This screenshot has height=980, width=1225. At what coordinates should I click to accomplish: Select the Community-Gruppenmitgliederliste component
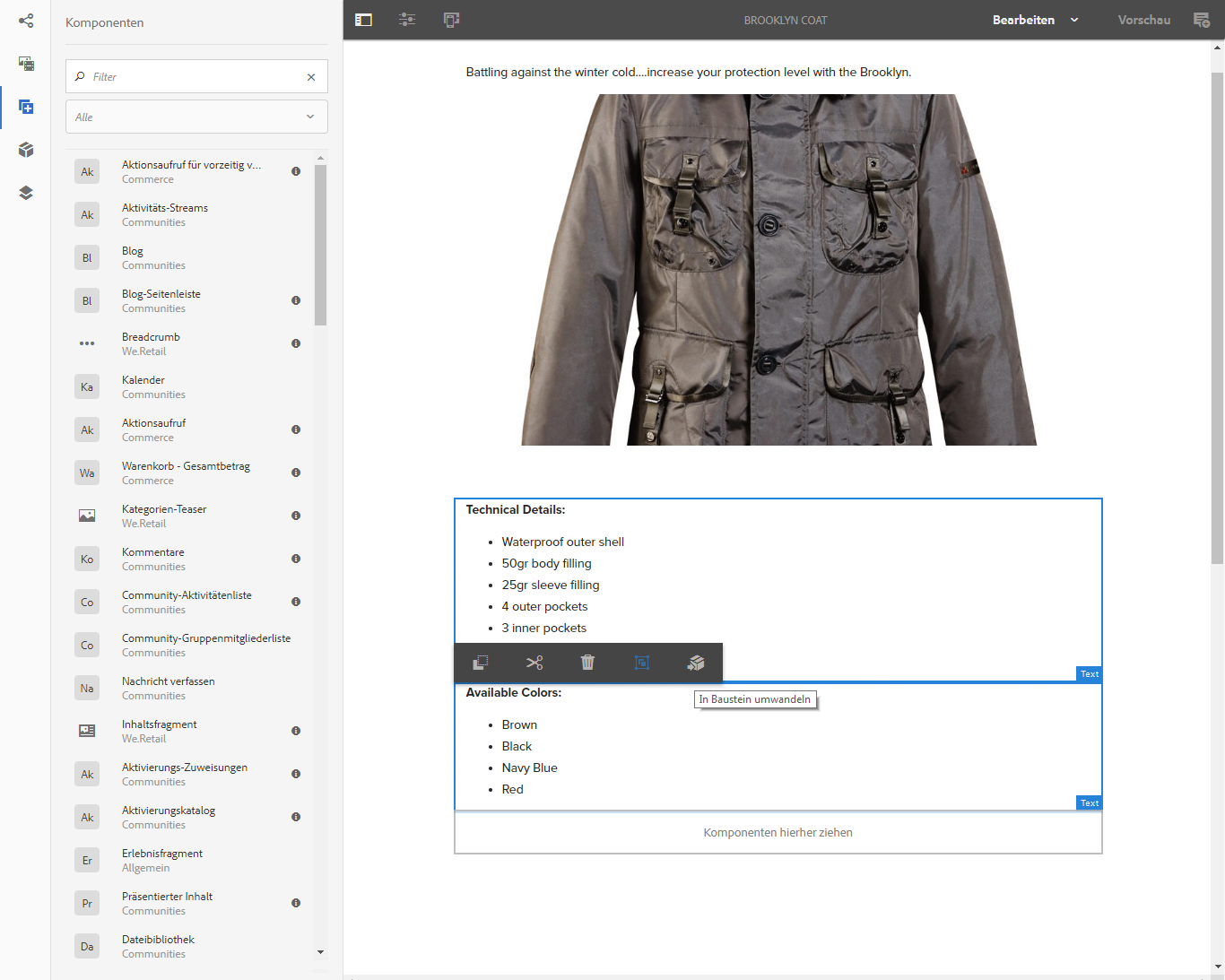189,645
